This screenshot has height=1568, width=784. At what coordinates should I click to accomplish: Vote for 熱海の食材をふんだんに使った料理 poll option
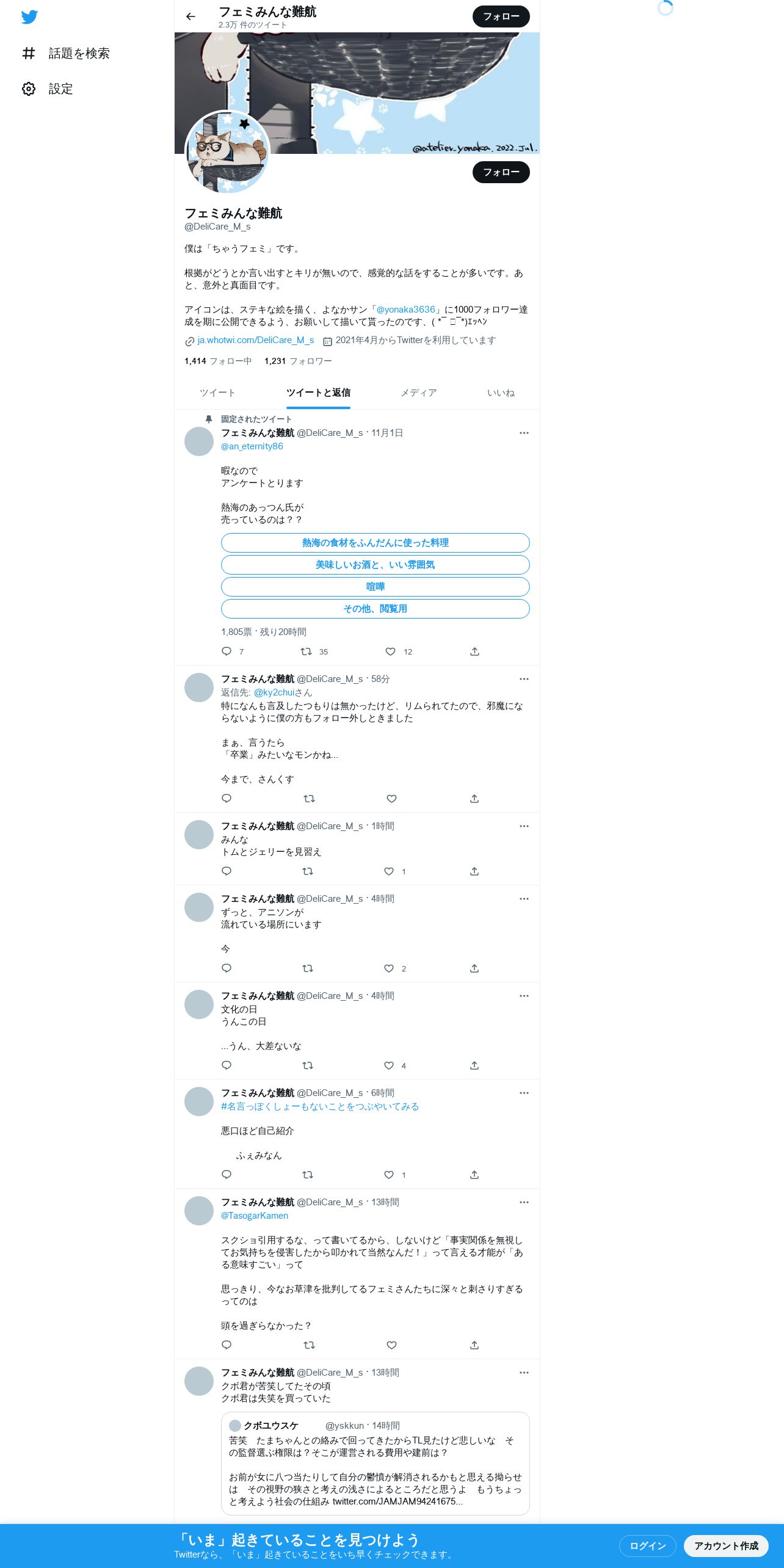click(x=375, y=543)
